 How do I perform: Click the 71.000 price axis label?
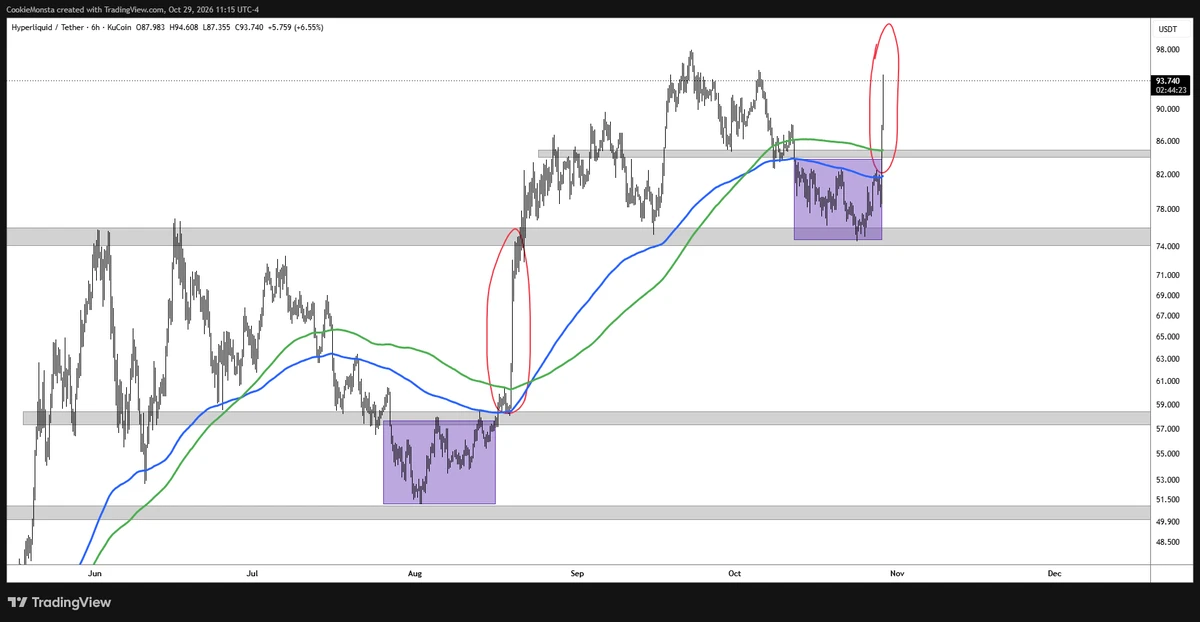pyautogui.click(x=1168, y=275)
